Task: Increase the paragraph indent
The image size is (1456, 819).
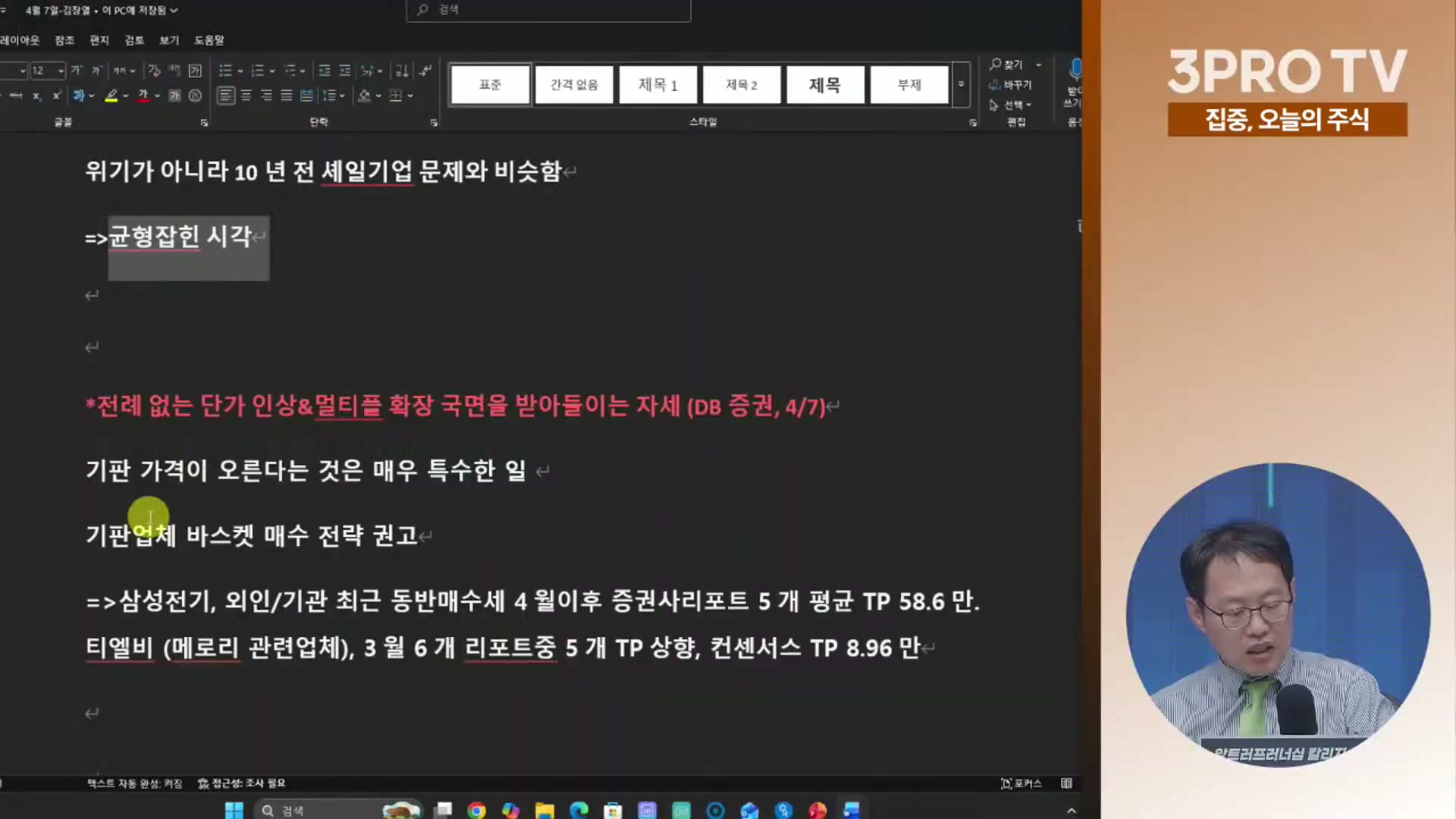Action: (345, 71)
